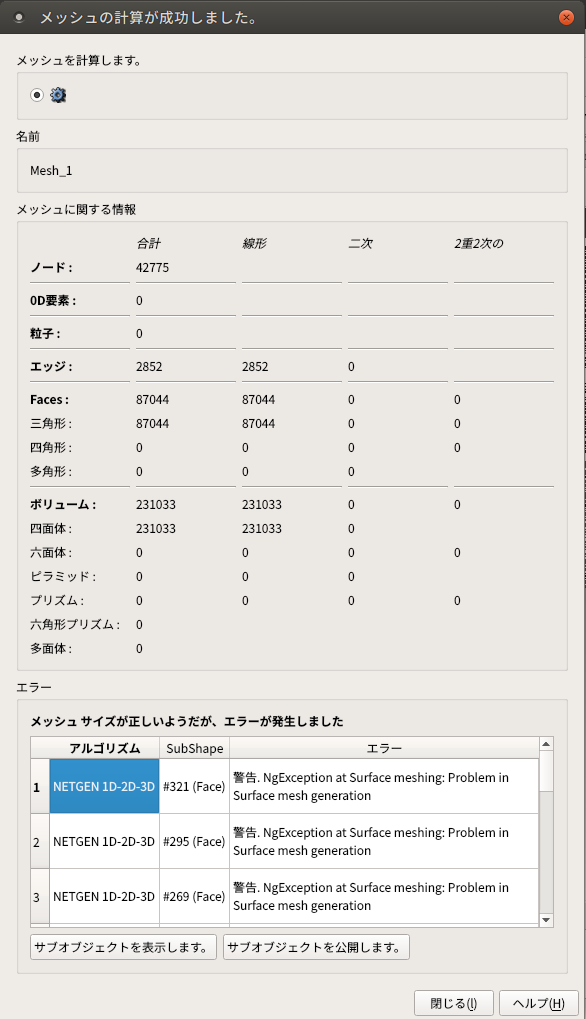The width and height of the screenshot is (586, 1019).
Task: Click row header number 1
Action: (40, 786)
